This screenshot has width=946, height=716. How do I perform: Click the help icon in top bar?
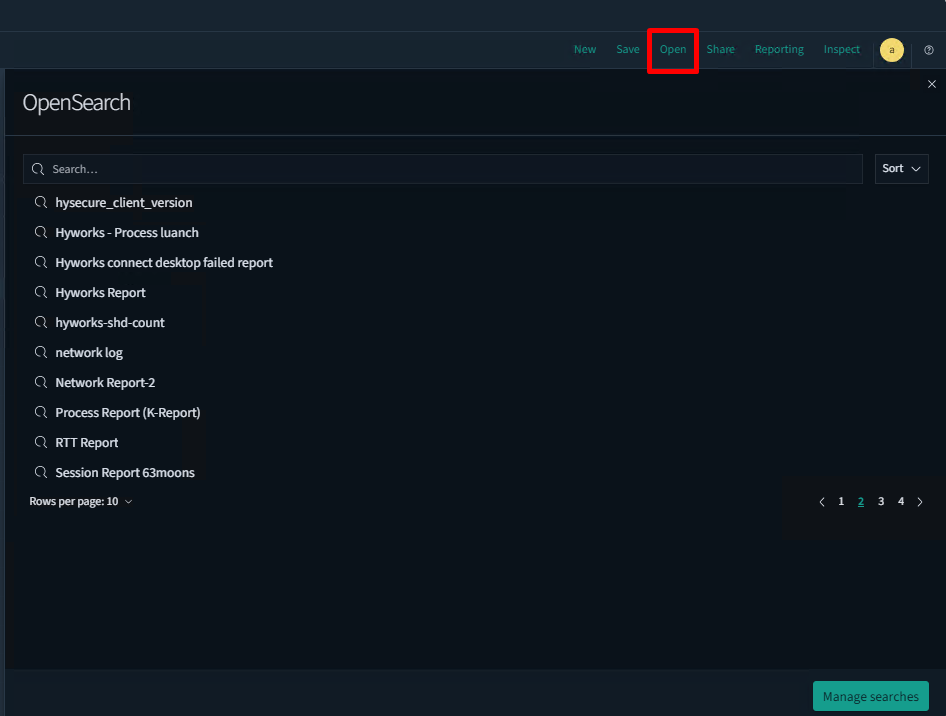(x=929, y=50)
